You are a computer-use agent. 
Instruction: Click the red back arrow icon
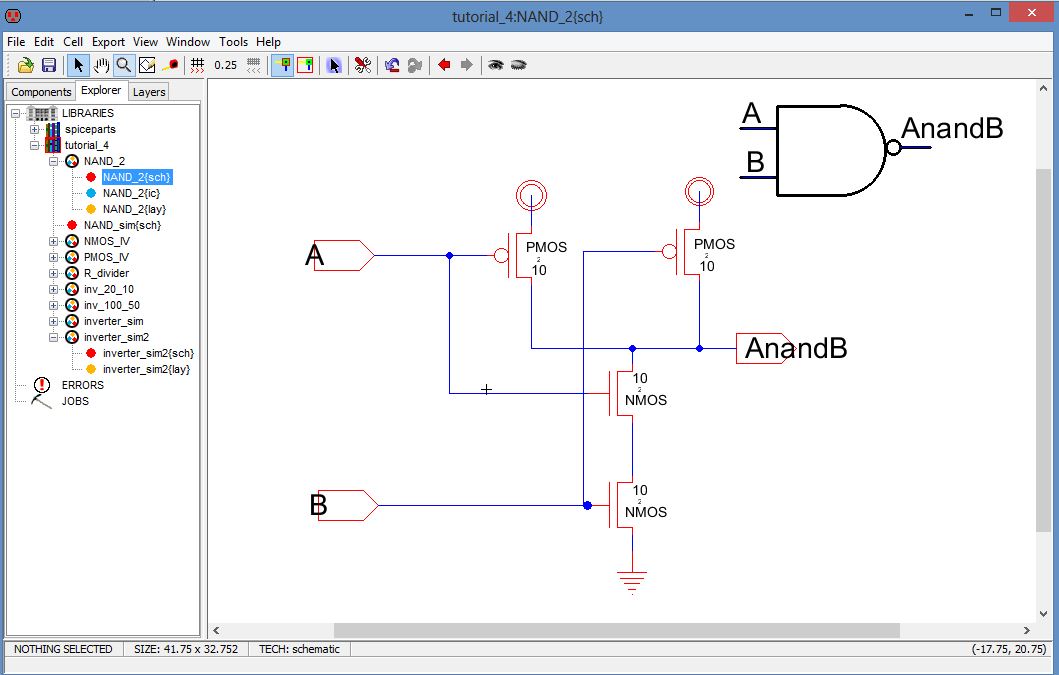[444, 65]
